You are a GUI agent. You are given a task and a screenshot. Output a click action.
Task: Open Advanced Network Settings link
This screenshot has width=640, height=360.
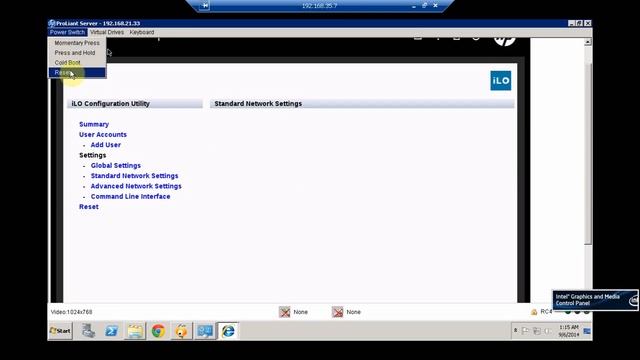point(136,186)
